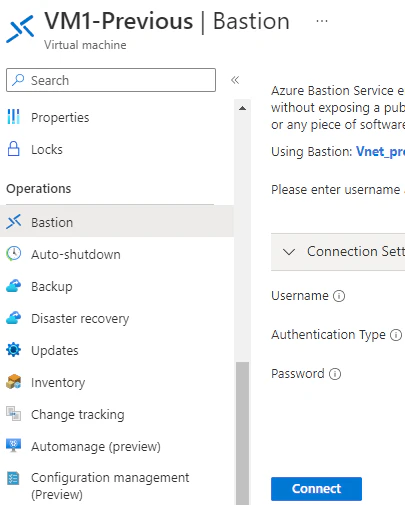This screenshot has height=505, width=405.
Task: Click the Updates gear icon
Action: [14, 350]
